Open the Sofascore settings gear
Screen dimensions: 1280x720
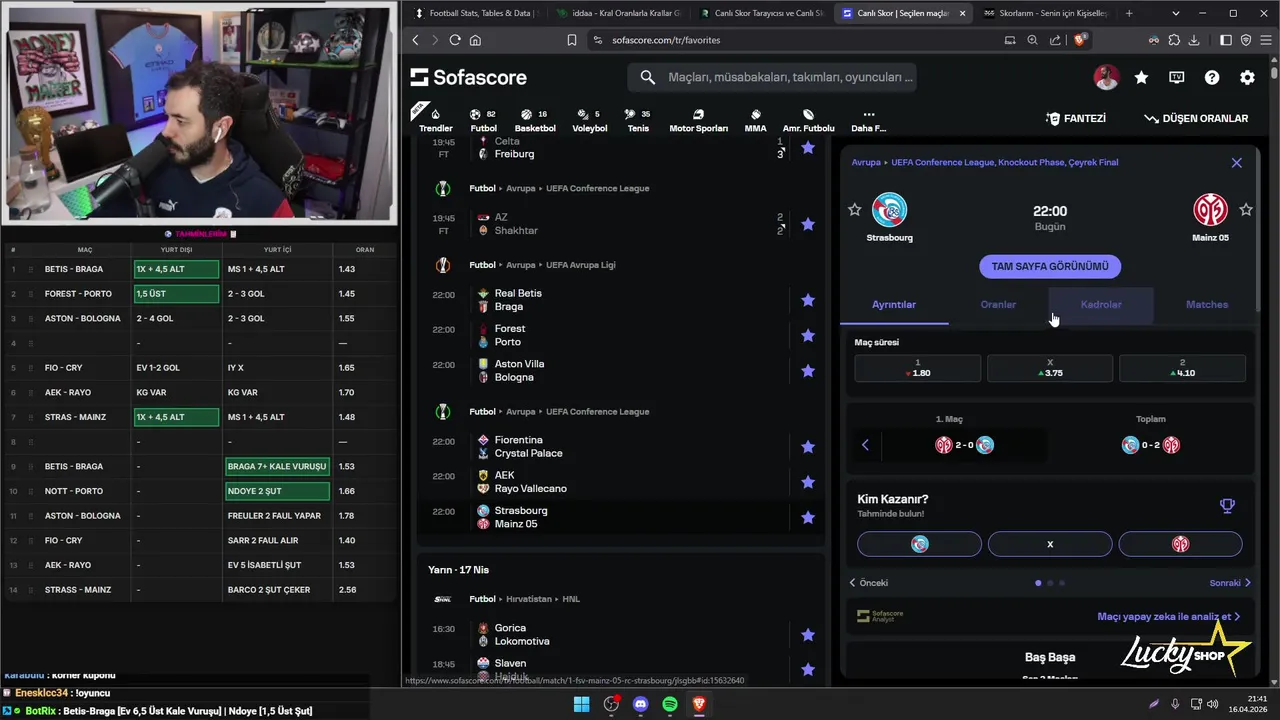1247,77
